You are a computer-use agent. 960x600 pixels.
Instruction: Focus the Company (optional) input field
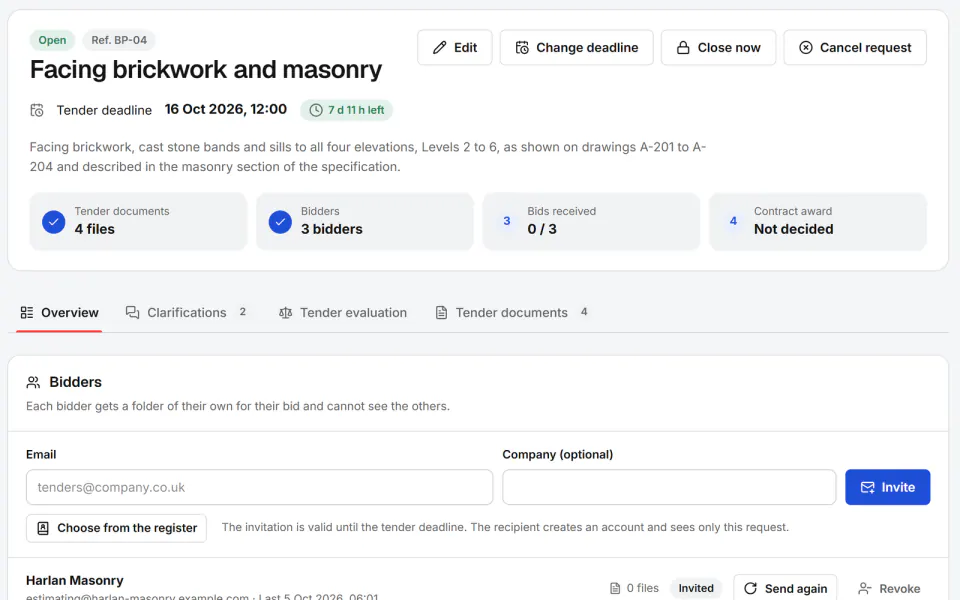point(669,487)
